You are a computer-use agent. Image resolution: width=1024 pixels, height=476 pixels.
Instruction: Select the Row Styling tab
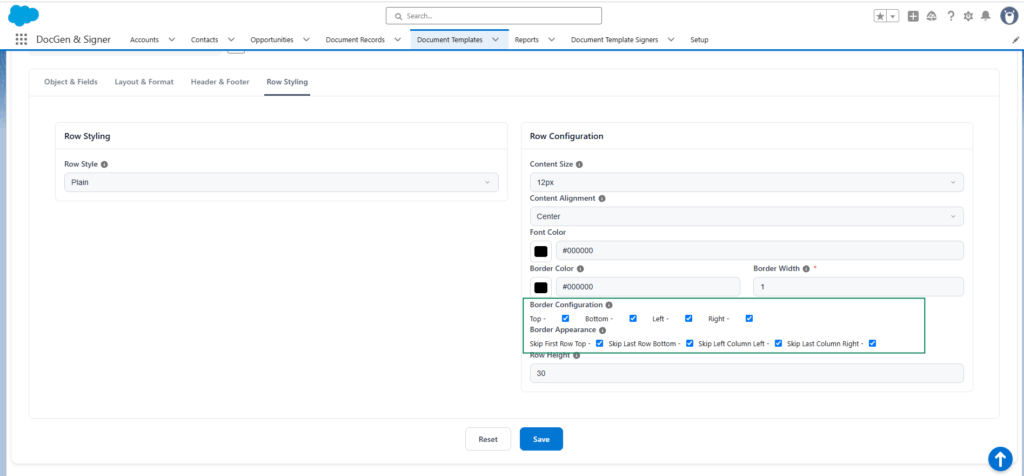coord(287,82)
